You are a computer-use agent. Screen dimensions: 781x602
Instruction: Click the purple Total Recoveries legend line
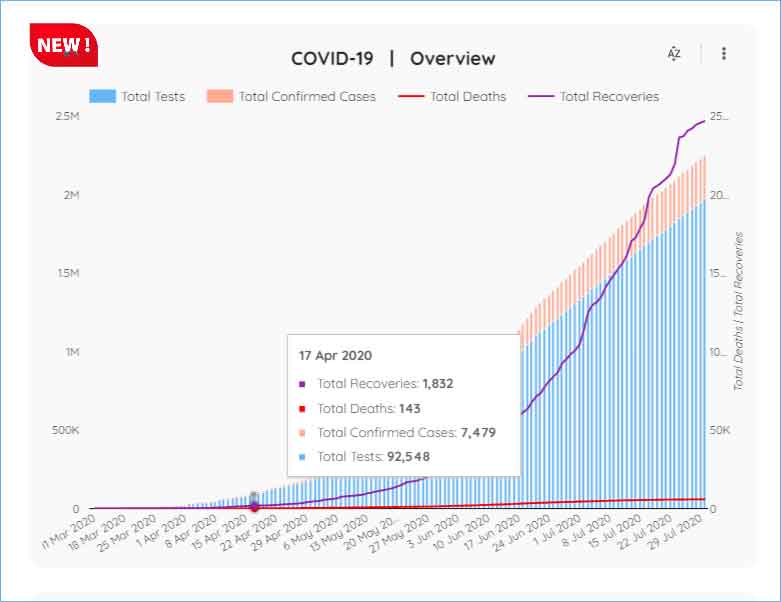540,97
